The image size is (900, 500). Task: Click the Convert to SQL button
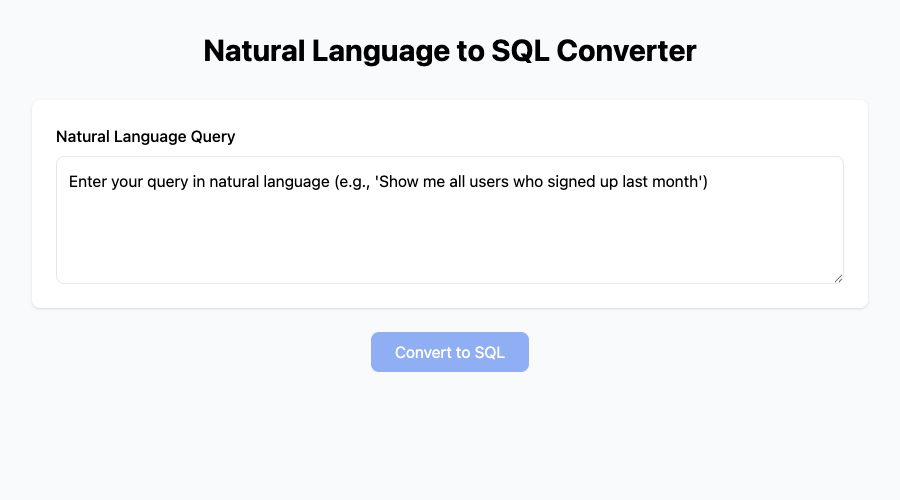(450, 352)
